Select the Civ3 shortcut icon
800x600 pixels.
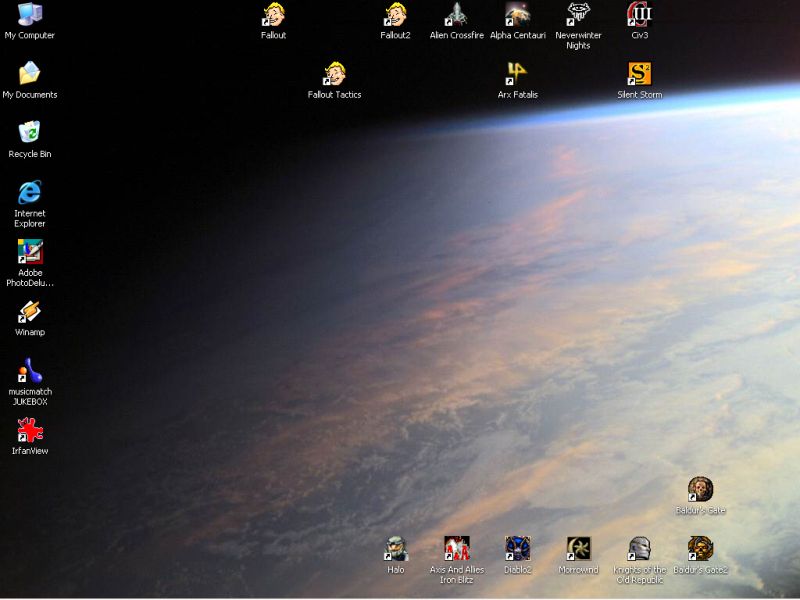639,15
